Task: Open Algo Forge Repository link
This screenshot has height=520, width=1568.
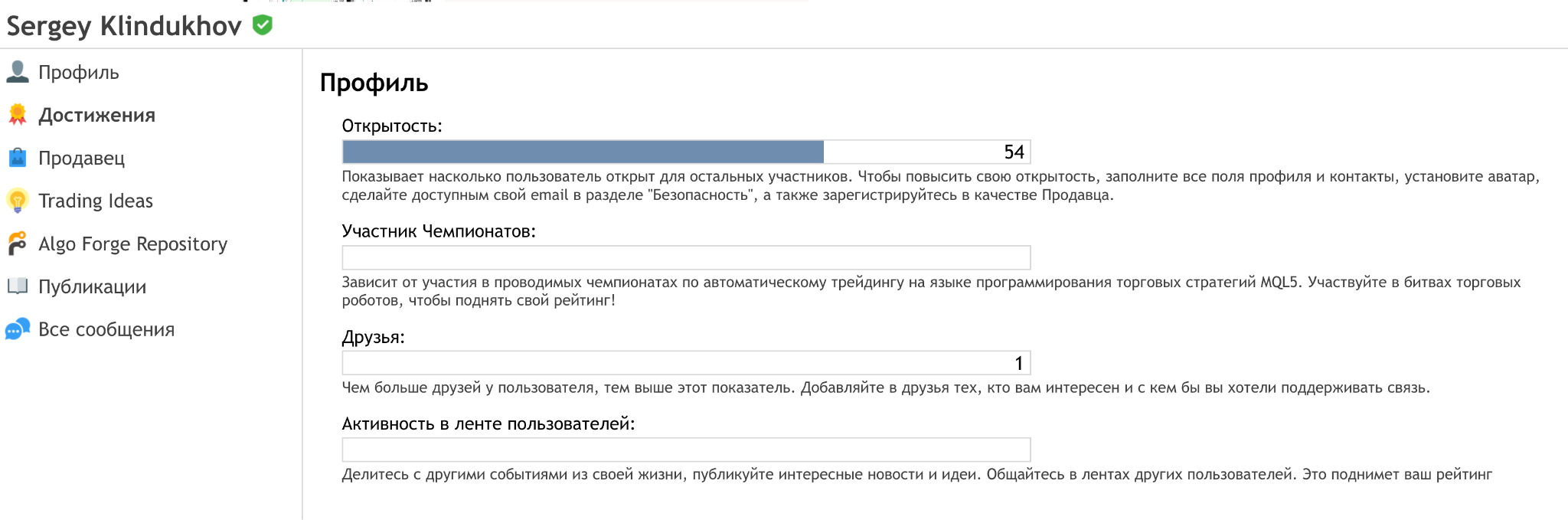Action: (133, 244)
